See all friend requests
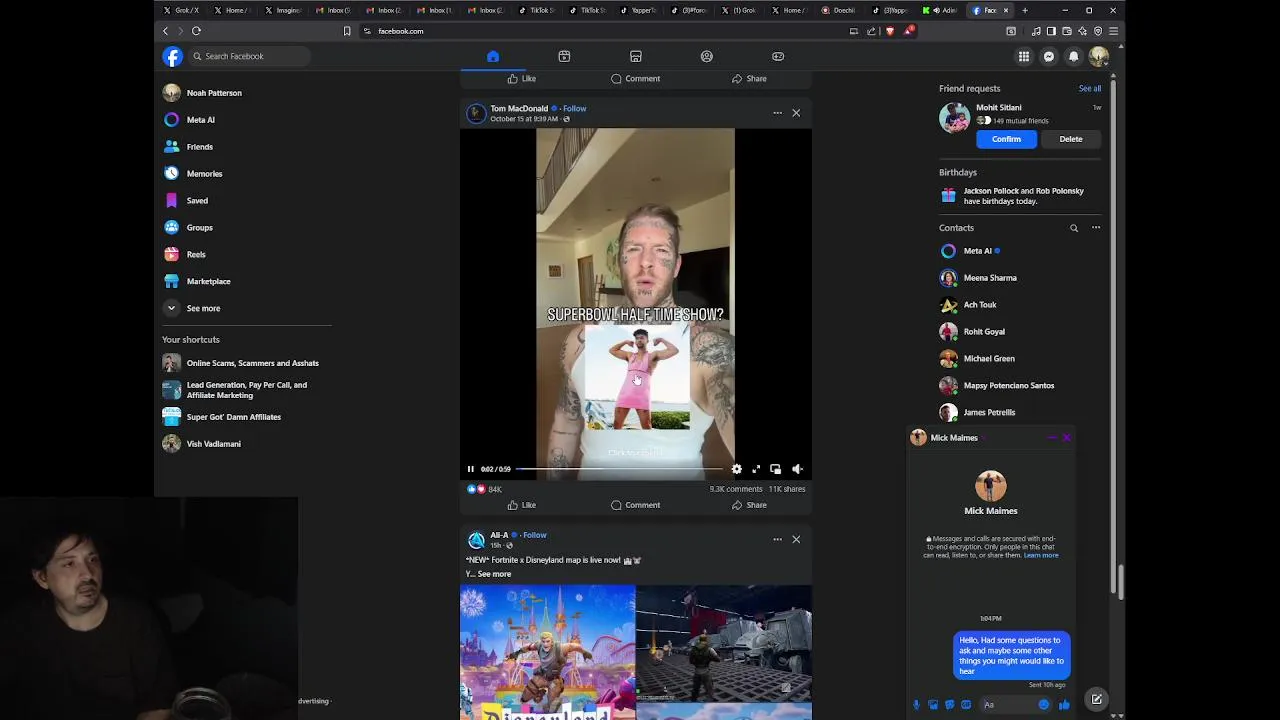1280x720 pixels. pyautogui.click(x=1090, y=88)
